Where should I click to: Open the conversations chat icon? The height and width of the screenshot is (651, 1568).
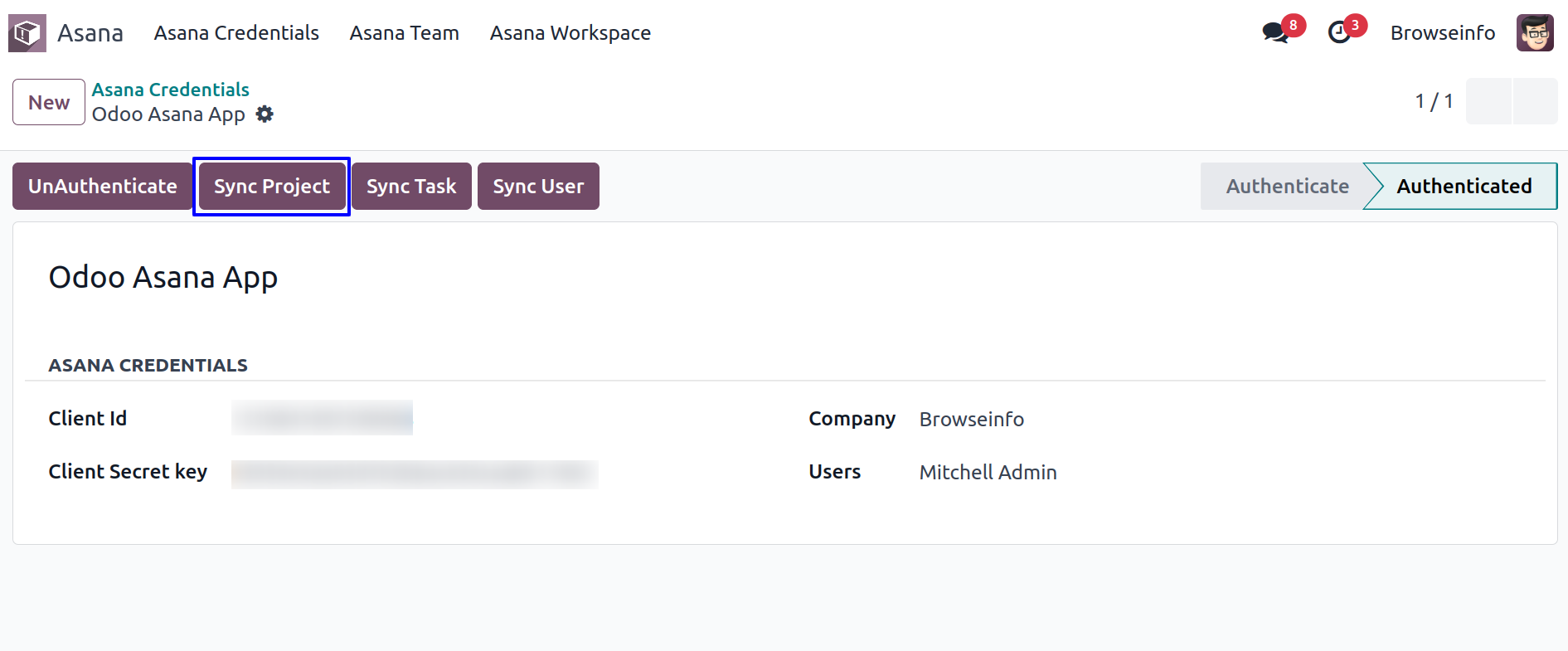[1274, 33]
